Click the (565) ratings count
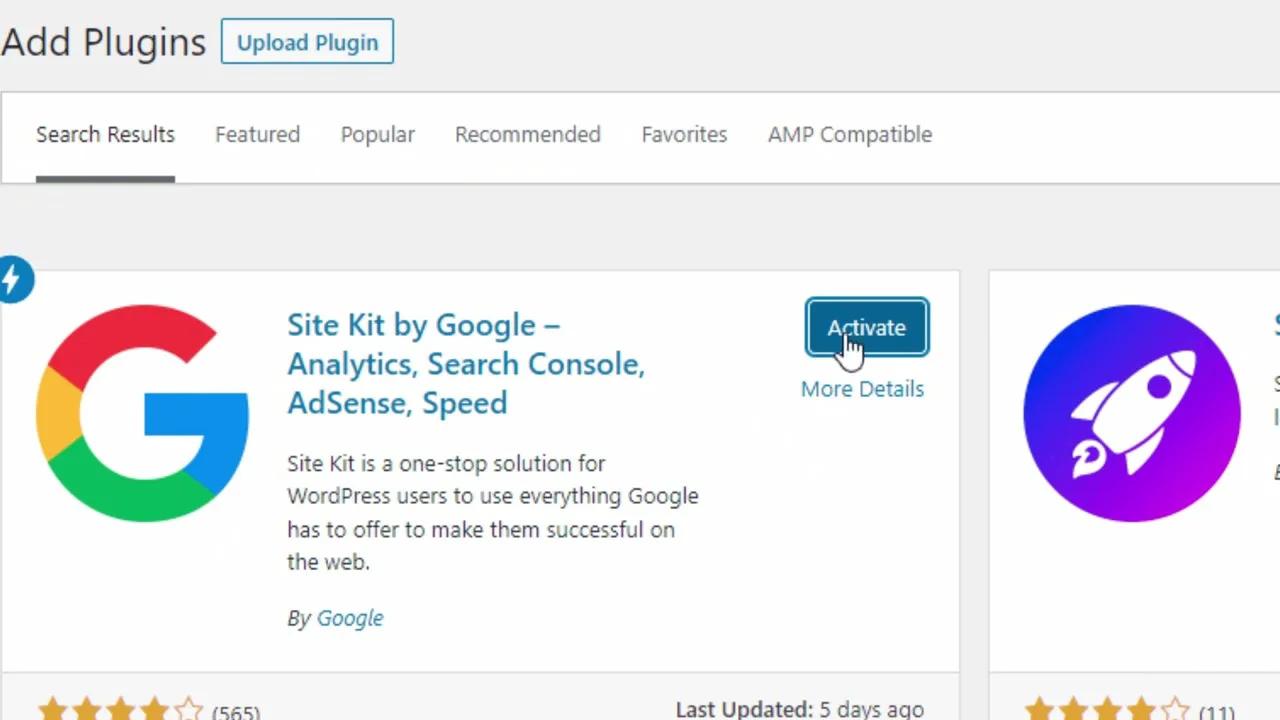The image size is (1280, 720). (236, 711)
